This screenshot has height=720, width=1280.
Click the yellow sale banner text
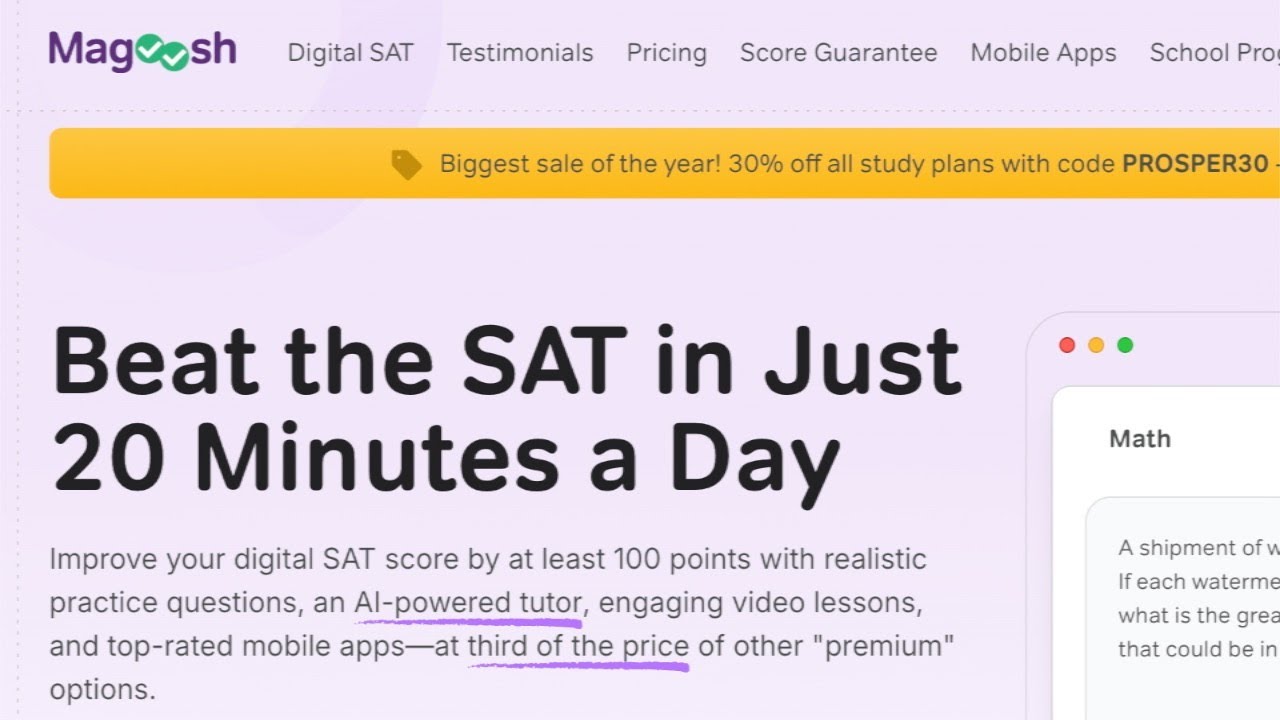pyautogui.click(x=780, y=164)
